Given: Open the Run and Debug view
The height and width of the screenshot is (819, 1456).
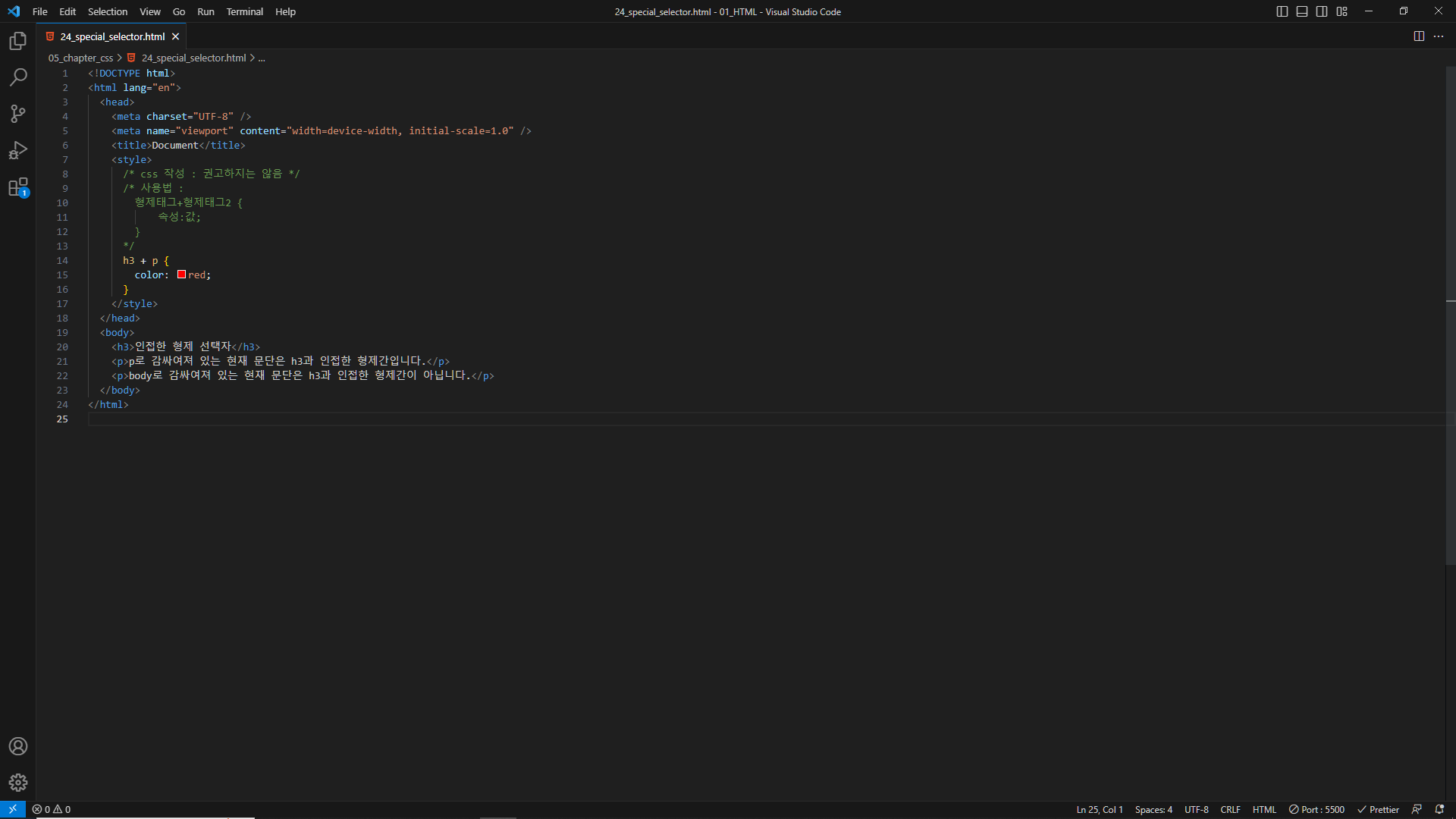Looking at the screenshot, I should coord(18,150).
